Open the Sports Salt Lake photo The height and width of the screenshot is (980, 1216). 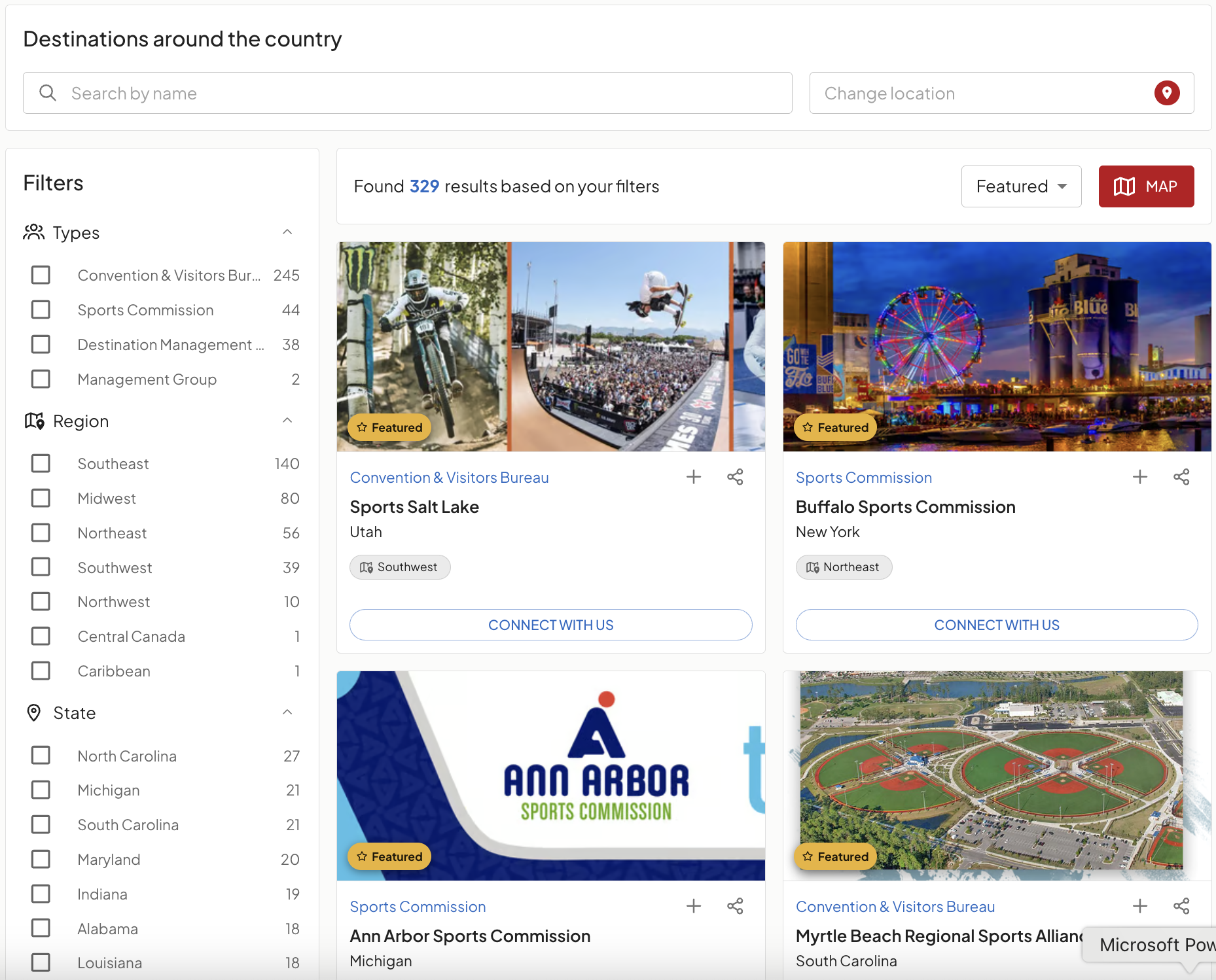click(551, 347)
